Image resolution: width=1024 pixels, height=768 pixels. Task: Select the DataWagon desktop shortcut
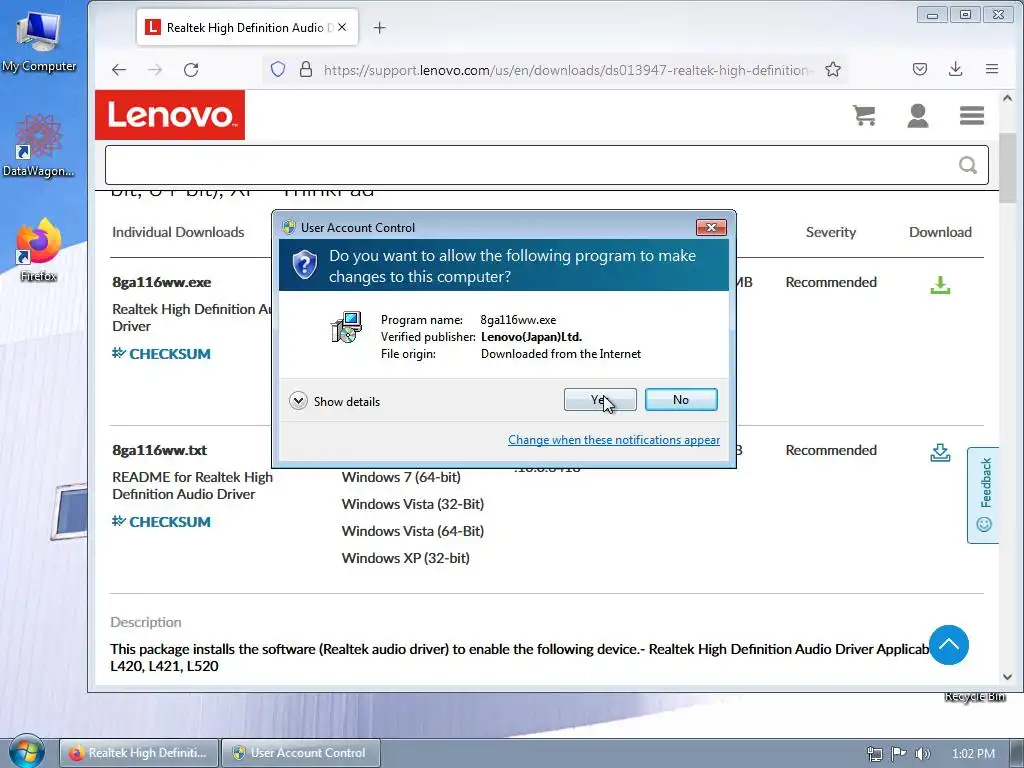[x=39, y=145]
